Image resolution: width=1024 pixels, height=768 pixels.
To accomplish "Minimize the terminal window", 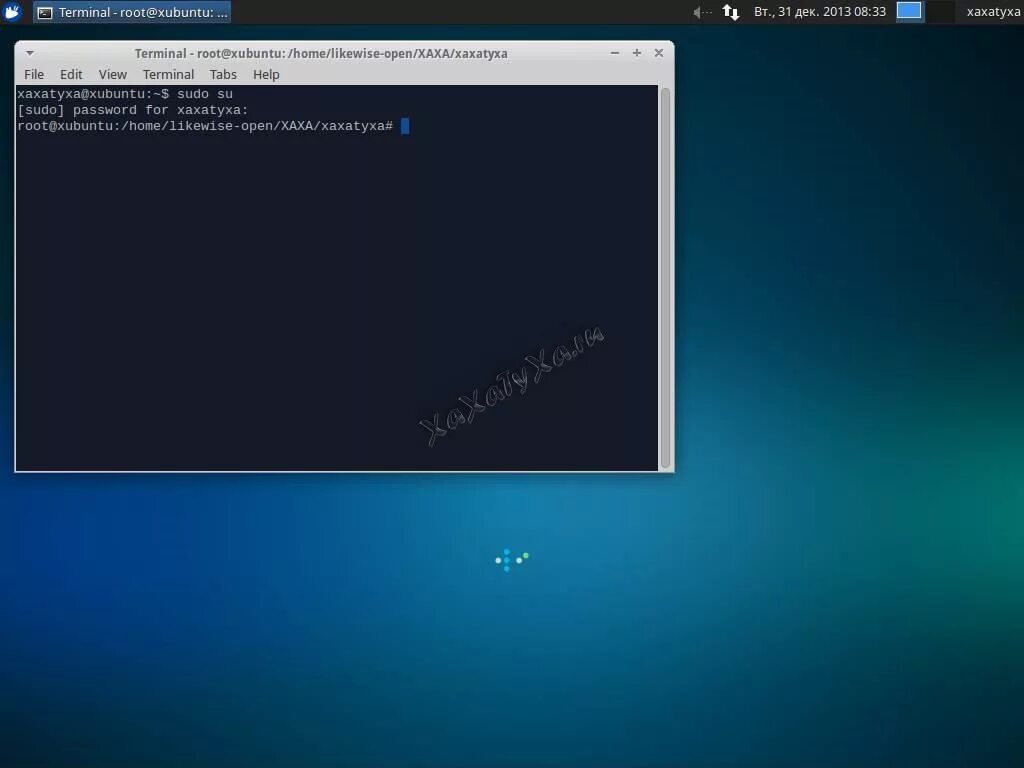I will coord(615,53).
